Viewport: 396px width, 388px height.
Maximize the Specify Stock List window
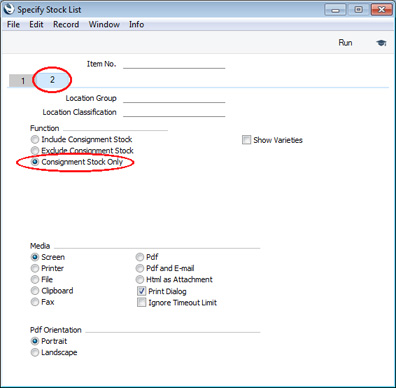[x=358, y=10]
